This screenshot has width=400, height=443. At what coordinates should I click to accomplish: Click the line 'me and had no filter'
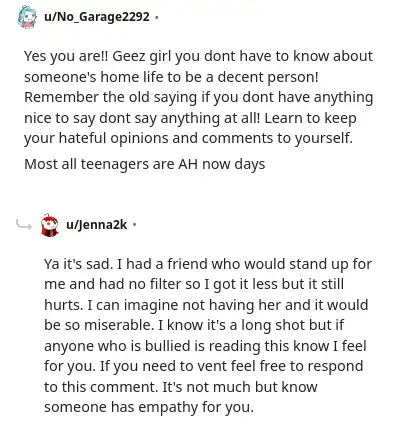(x=194, y=284)
